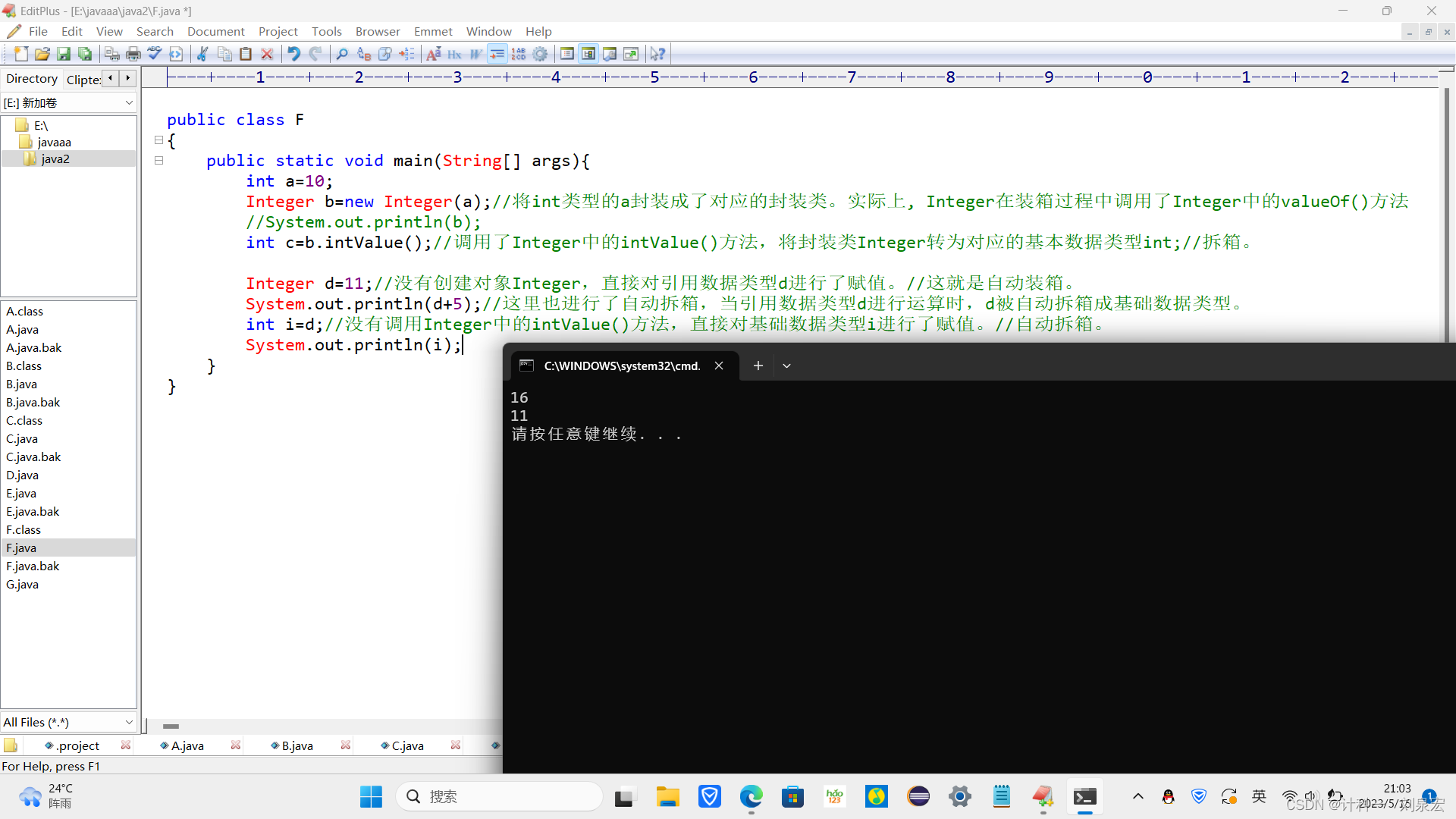This screenshot has width=1456, height=819.
Task: Open B.java from the file list
Action: (x=21, y=384)
